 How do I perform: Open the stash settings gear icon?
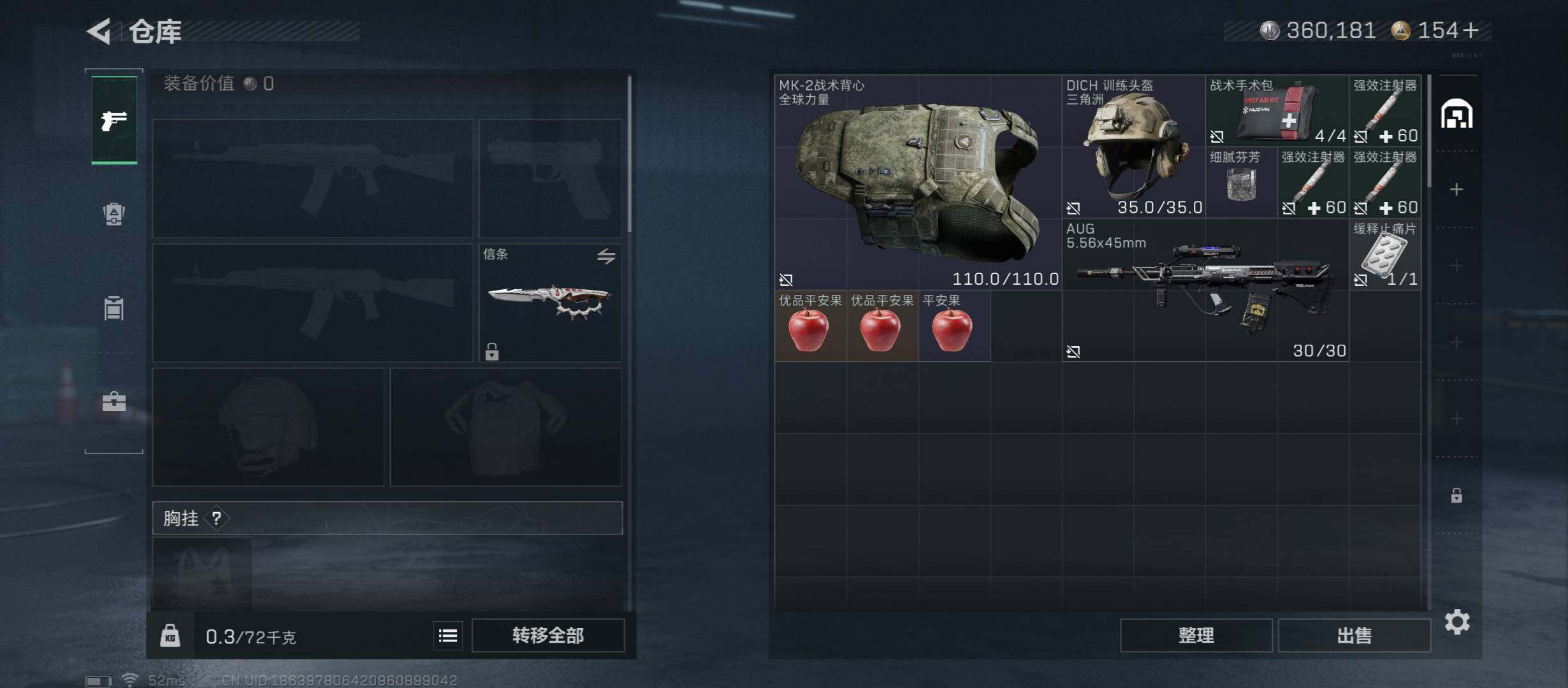click(x=1457, y=622)
